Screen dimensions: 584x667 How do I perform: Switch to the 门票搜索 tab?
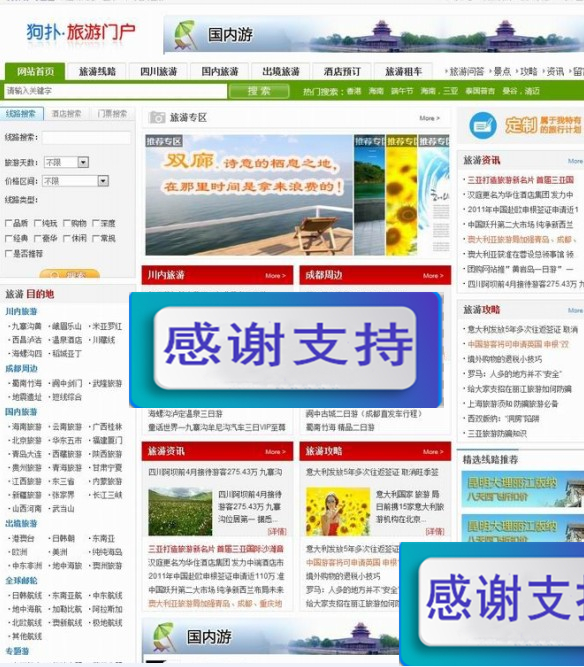112,114
